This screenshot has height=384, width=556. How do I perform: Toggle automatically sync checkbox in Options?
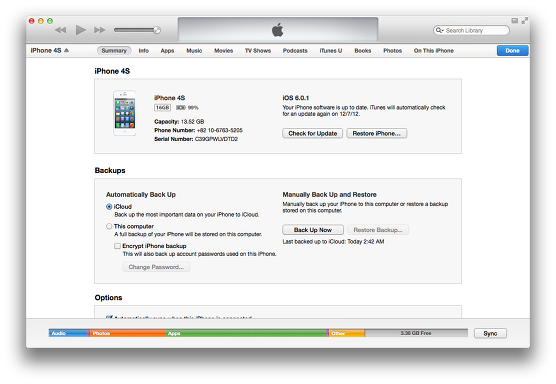109,317
